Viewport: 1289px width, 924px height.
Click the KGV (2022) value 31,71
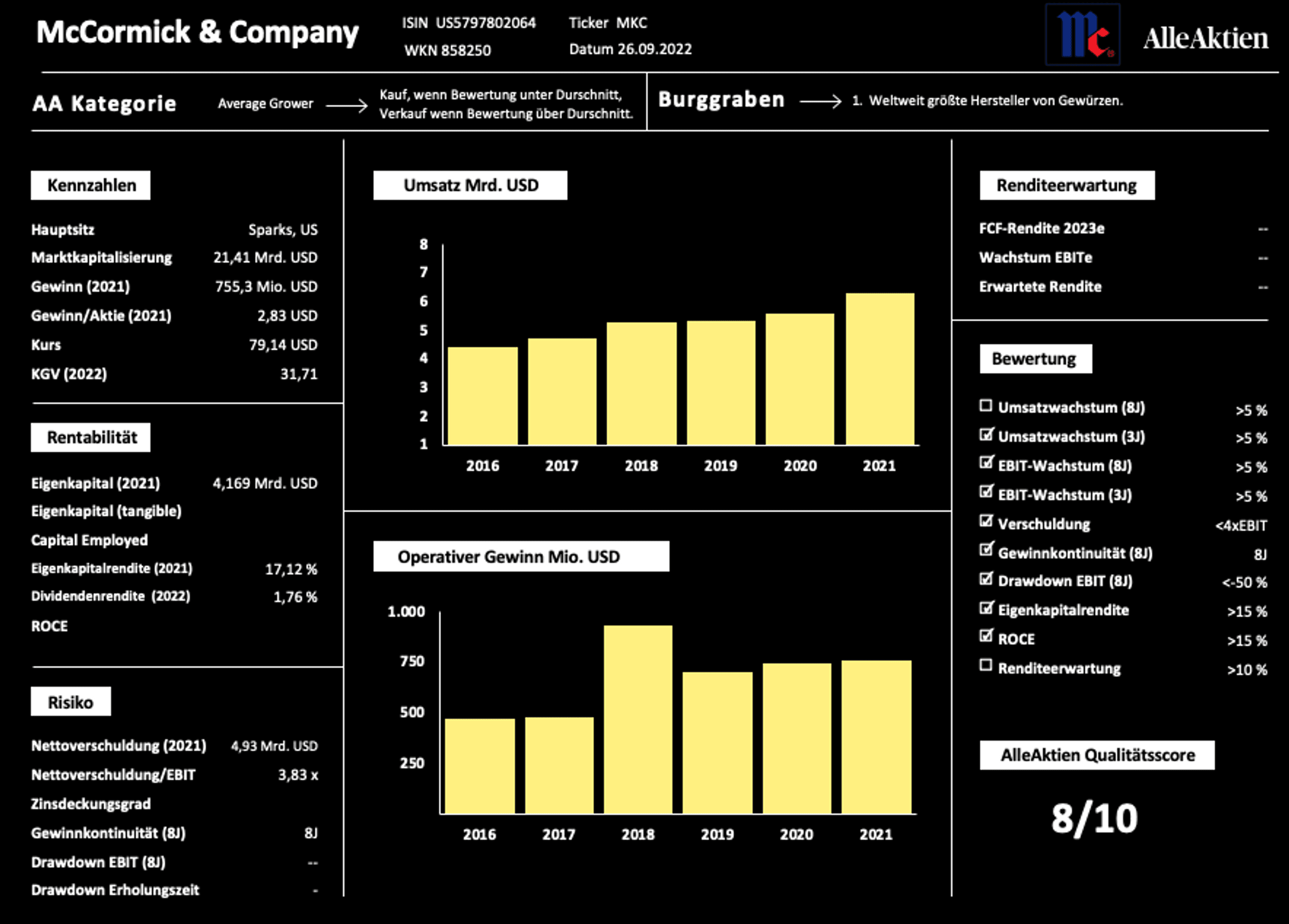[x=299, y=374]
